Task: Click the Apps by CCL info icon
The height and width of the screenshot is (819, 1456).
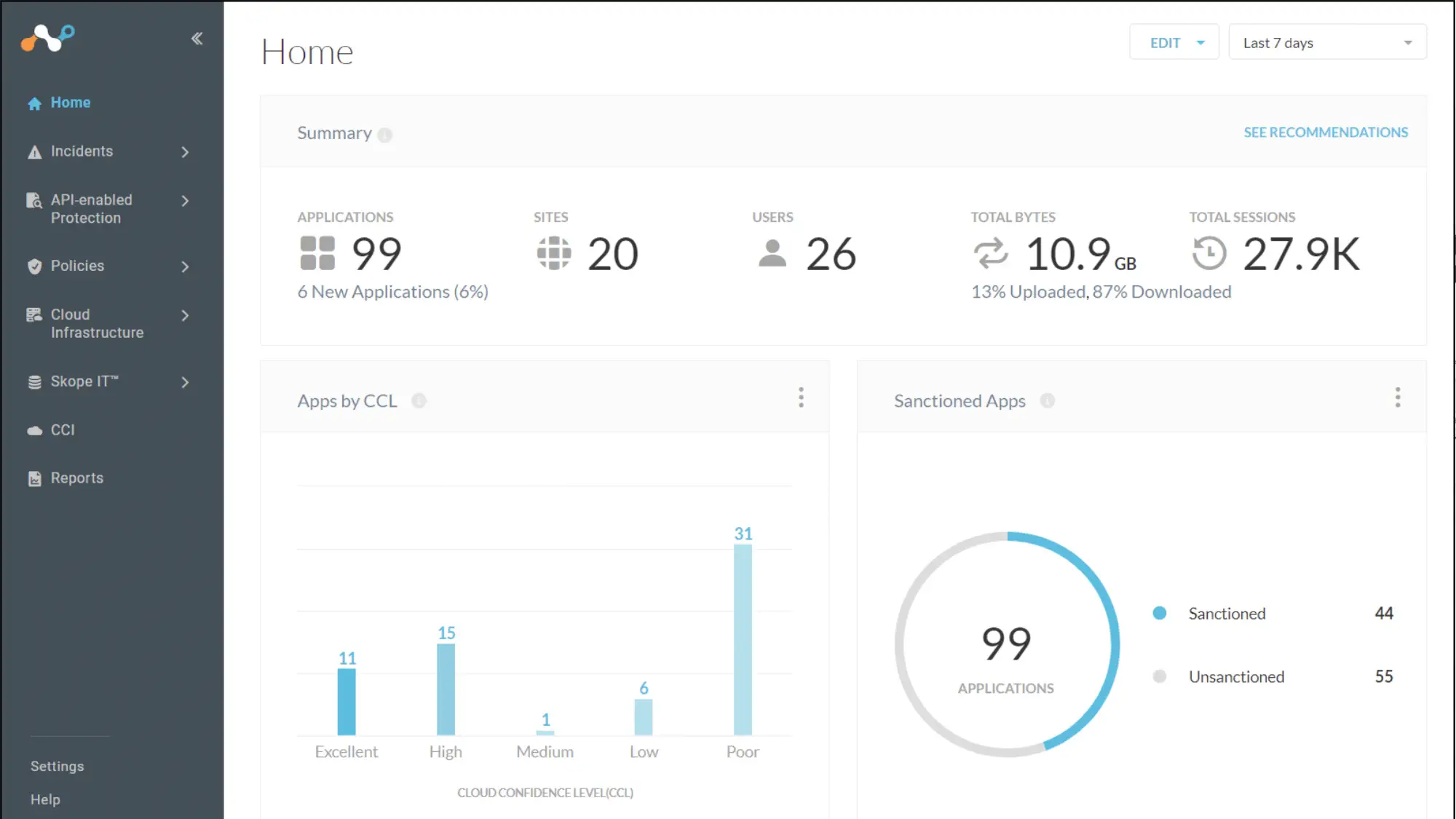Action: click(419, 400)
